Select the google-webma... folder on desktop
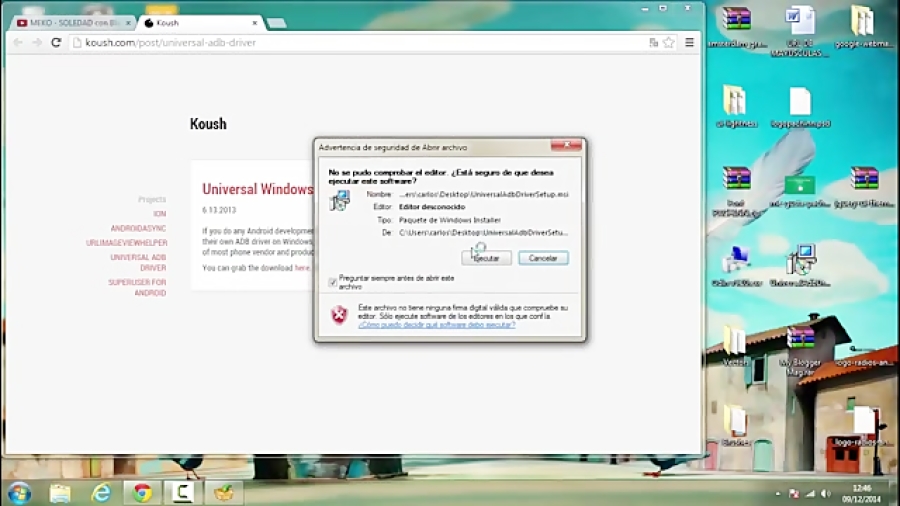The height and width of the screenshot is (506, 900). click(x=863, y=27)
